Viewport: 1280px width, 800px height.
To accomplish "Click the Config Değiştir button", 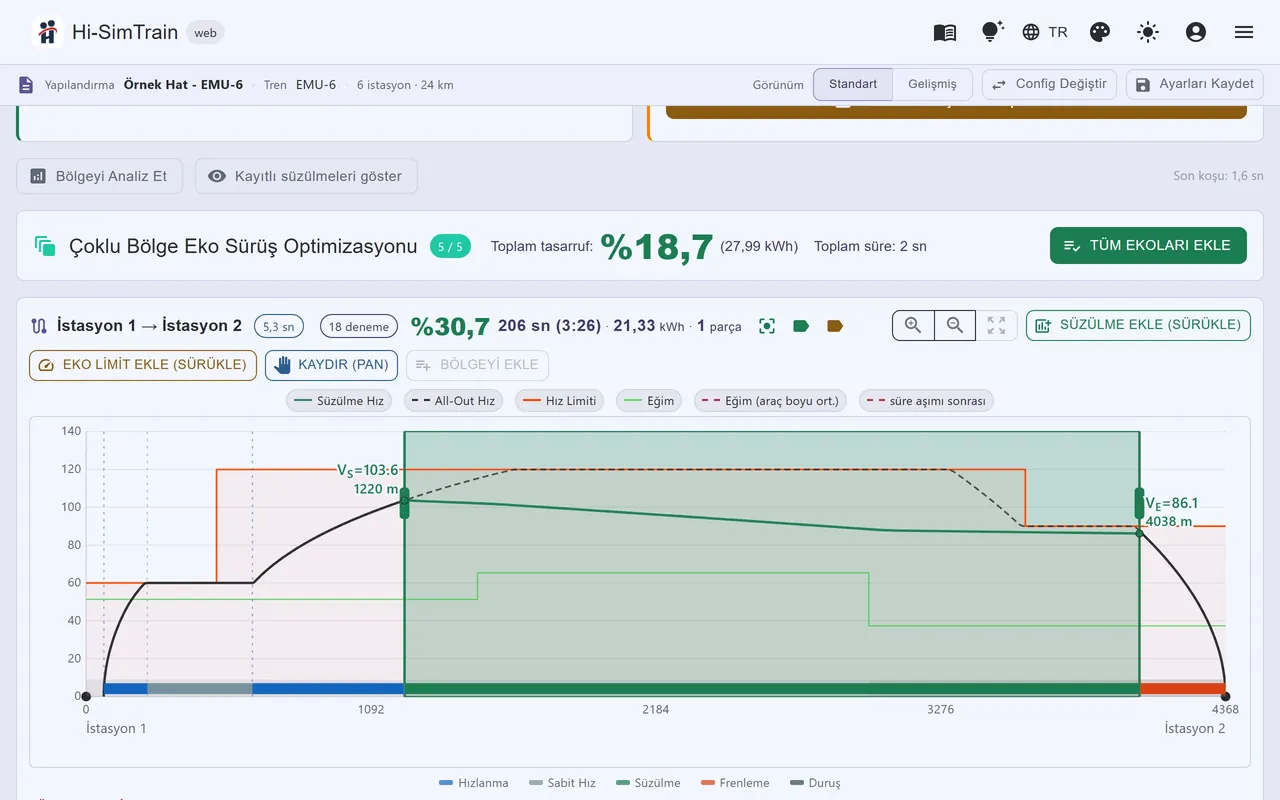I will point(1050,84).
